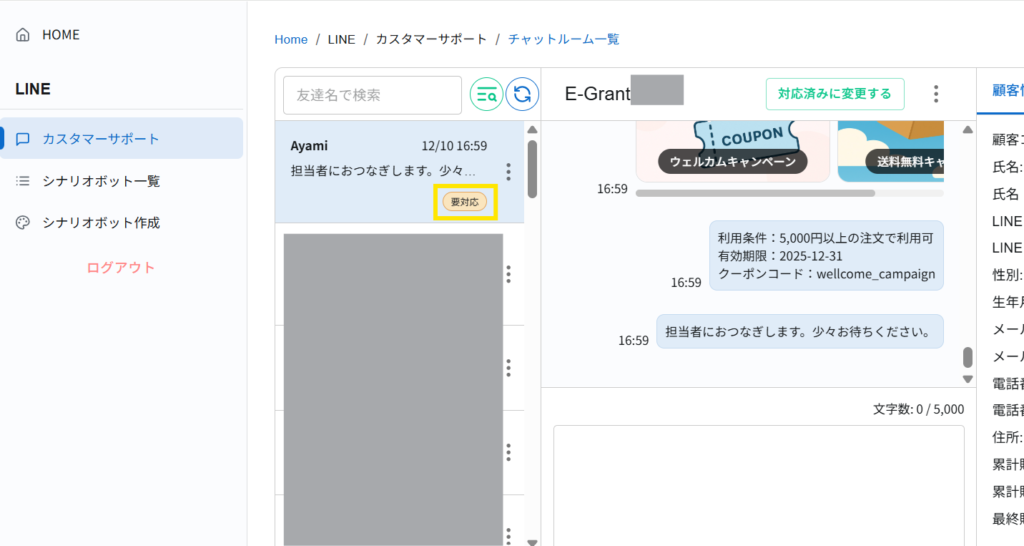Click the ログアウト link
Screen dimensions: 1024x546
tap(121, 267)
